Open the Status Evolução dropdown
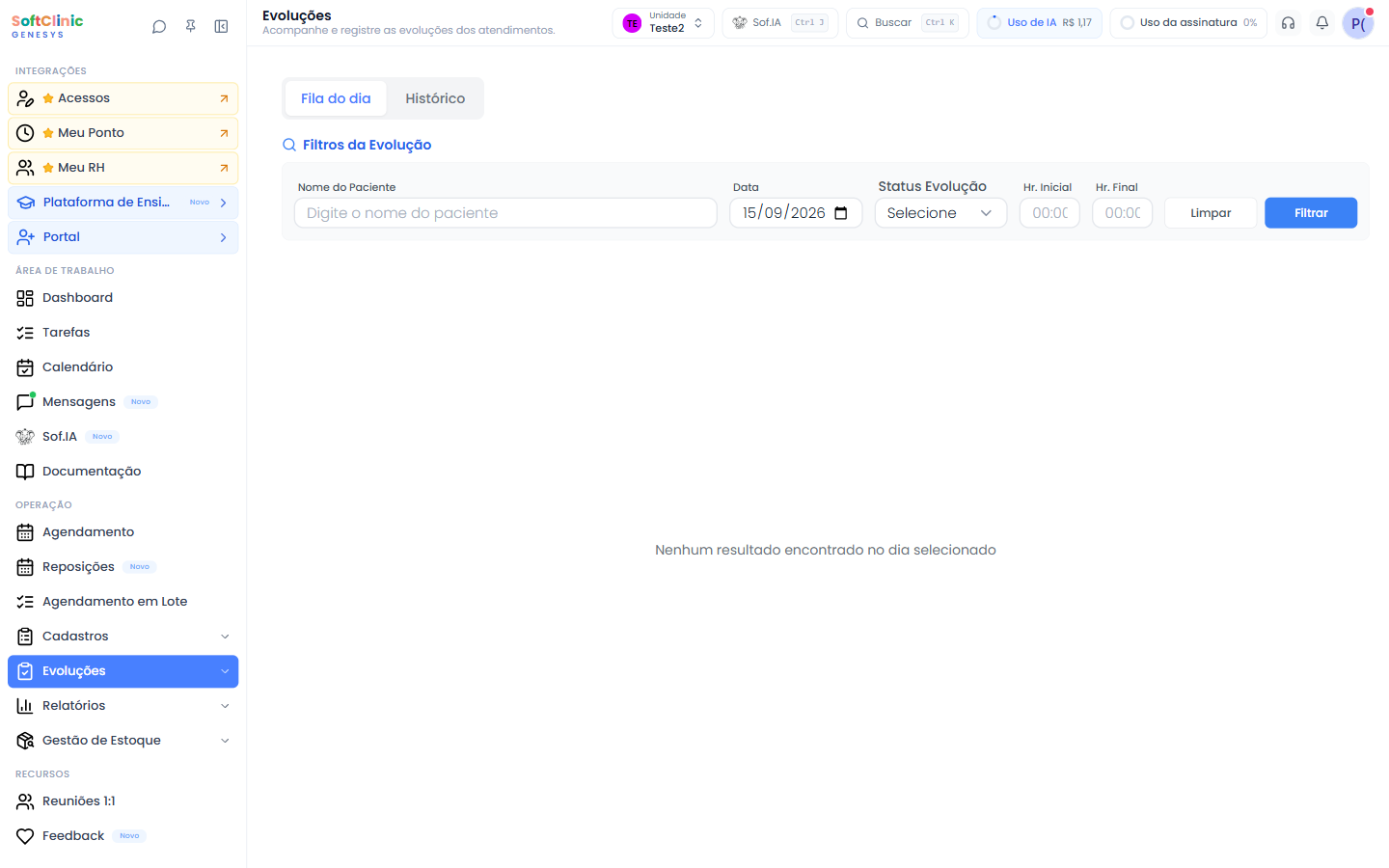Screen dimensions: 1389x868 pos(940,213)
